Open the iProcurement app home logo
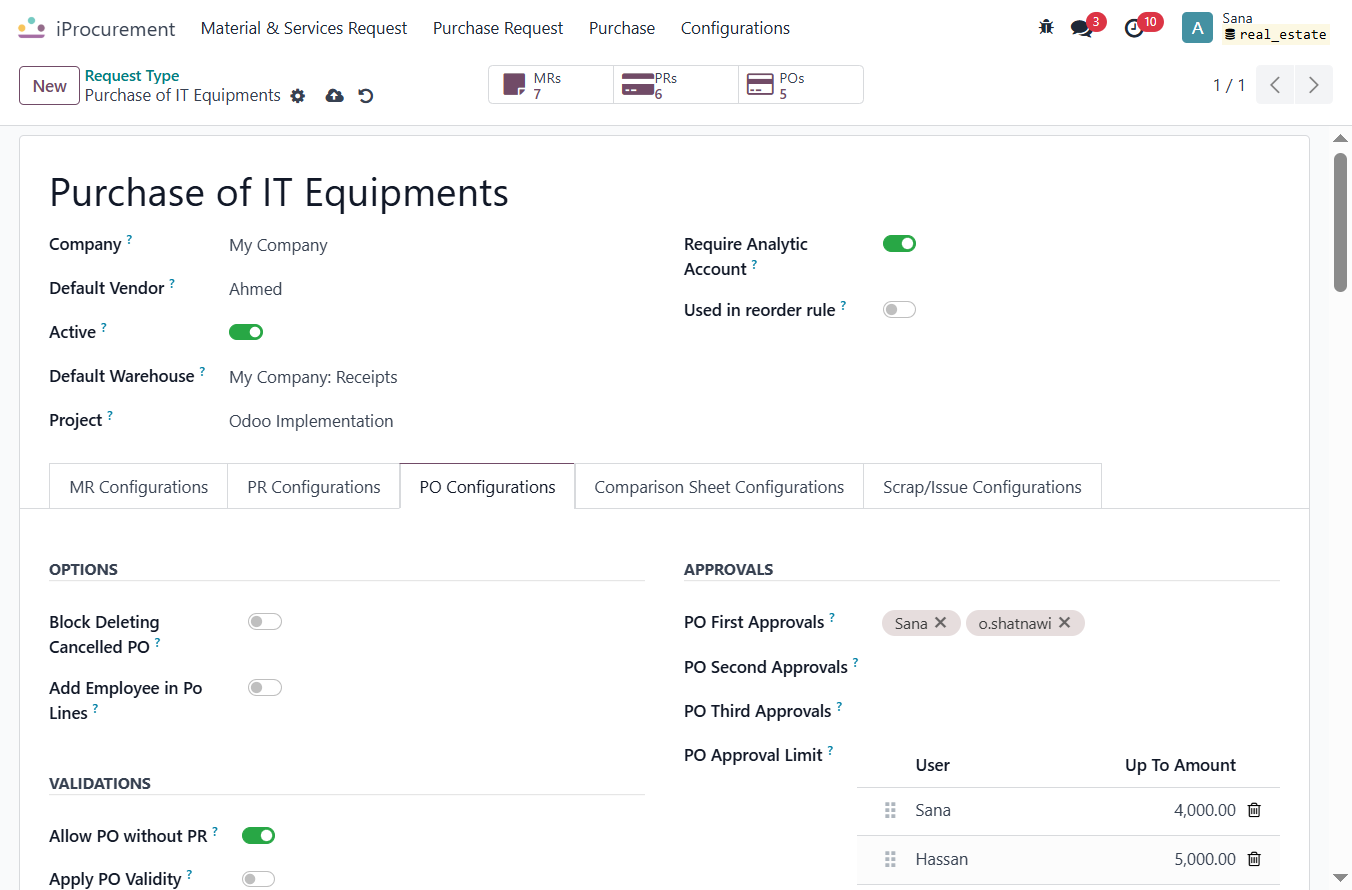The width and height of the screenshot is (1352, 890). [32, 28]
